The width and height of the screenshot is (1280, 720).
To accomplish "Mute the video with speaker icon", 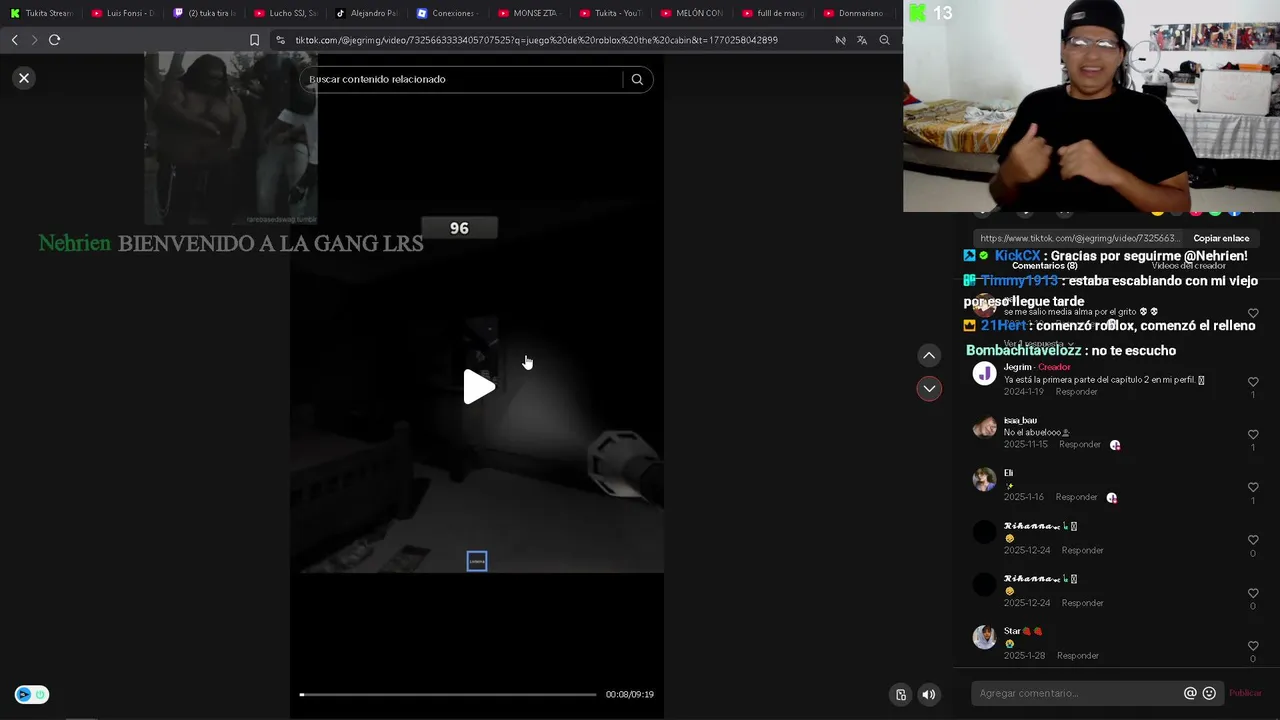I will pos(929,695).
